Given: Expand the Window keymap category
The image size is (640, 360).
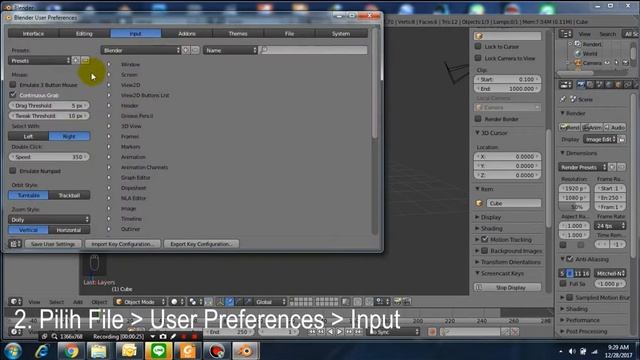Looking at the screenshot, I should point(109,64).
